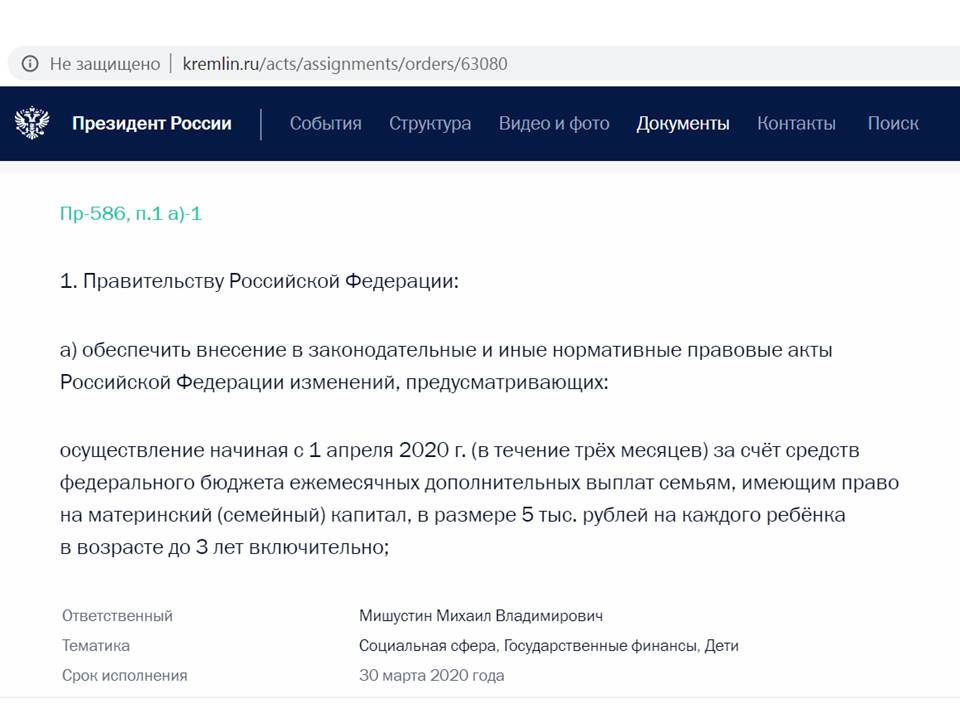Screen dimensions: 960x720
Task: Click the 'Не защищено' info icon
Action: click(x=32, y=62)
